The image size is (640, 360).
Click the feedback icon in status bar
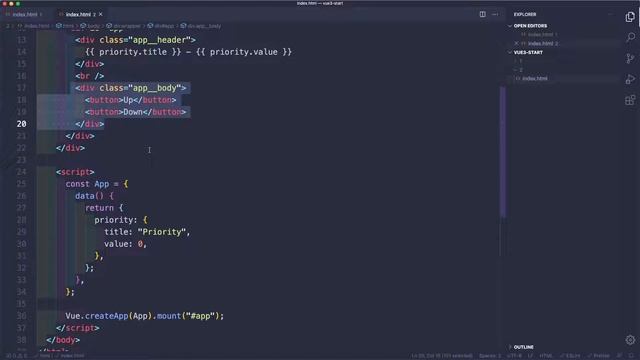[620, 356]
